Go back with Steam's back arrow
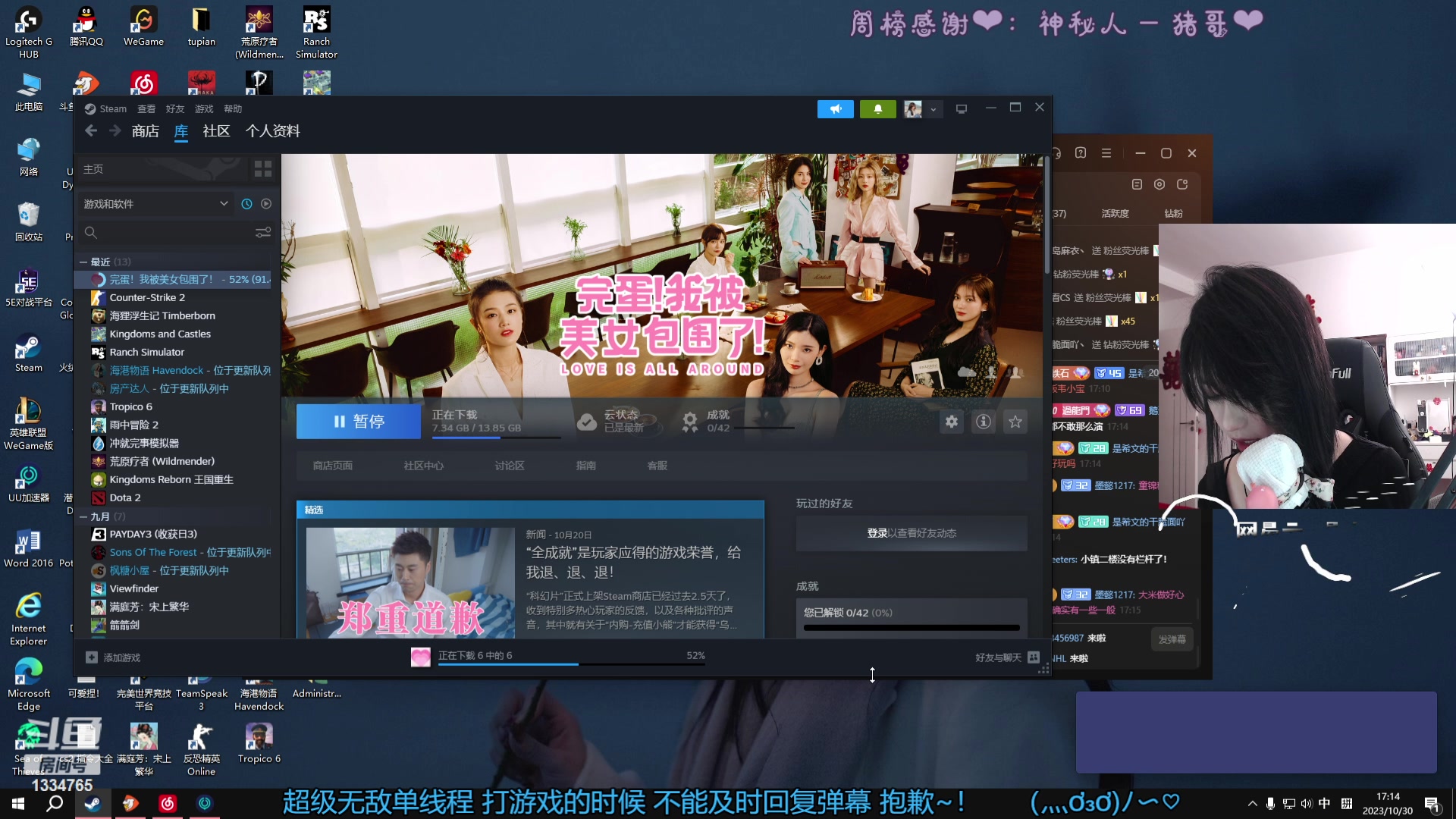This screenshot has width=1456, height=819. 91,131
